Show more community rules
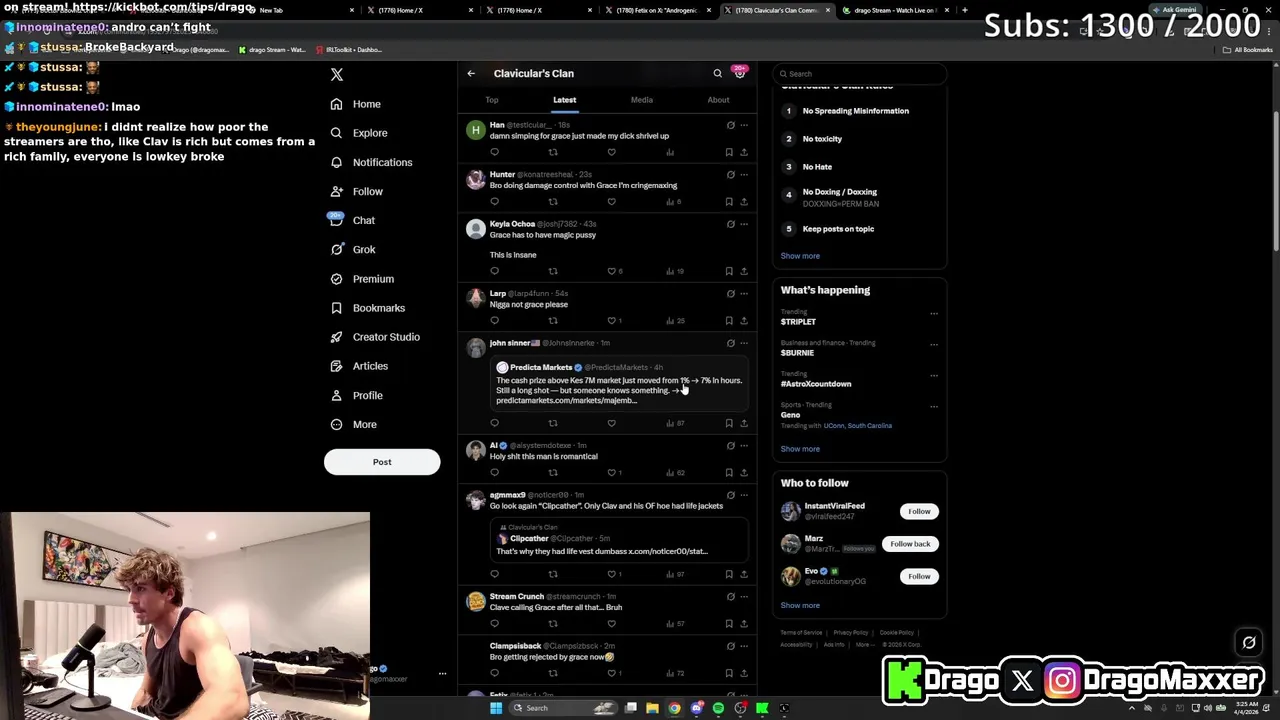 coord(800,256)
